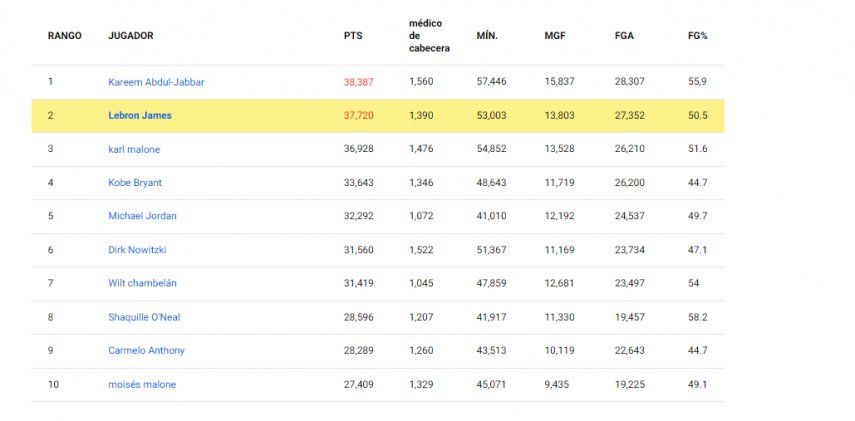Open Dirk Nowitzki player link
The image size is (855, 421).
(138, 250)
